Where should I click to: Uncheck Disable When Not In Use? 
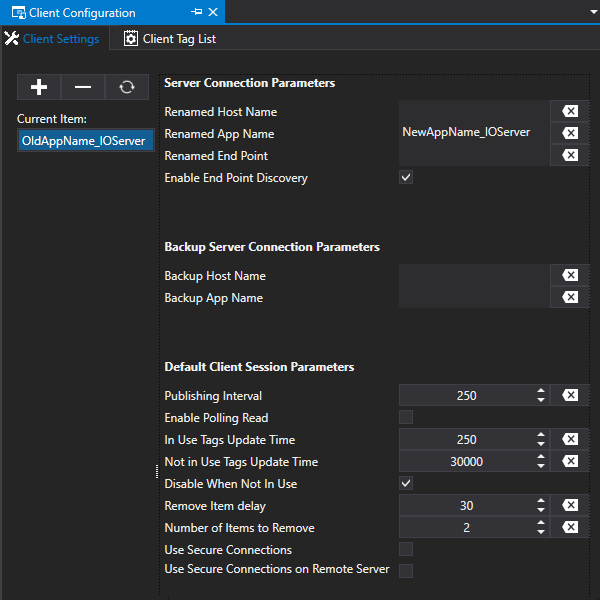click(x=406, y=483)
